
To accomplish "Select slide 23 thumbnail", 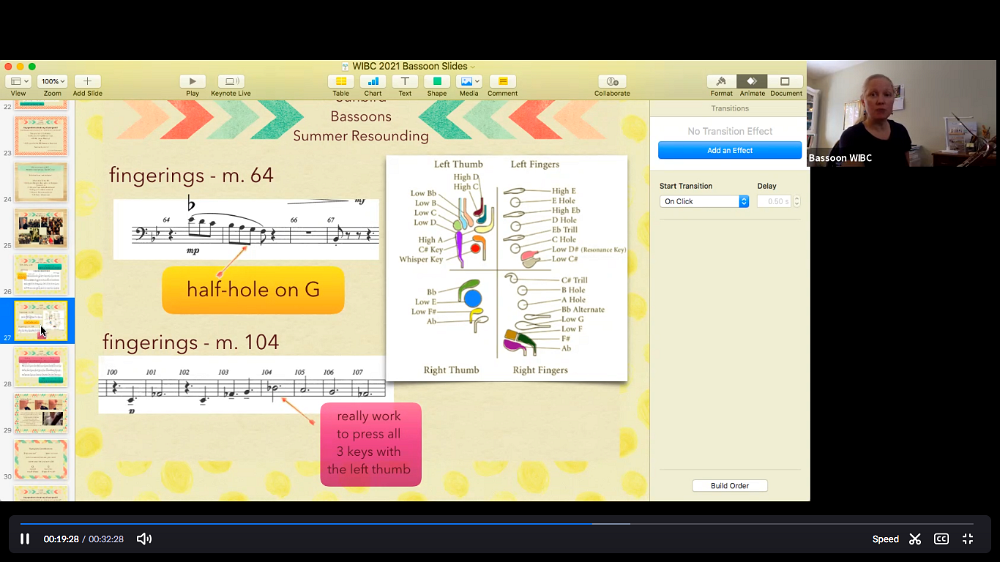I will point(41,135).
